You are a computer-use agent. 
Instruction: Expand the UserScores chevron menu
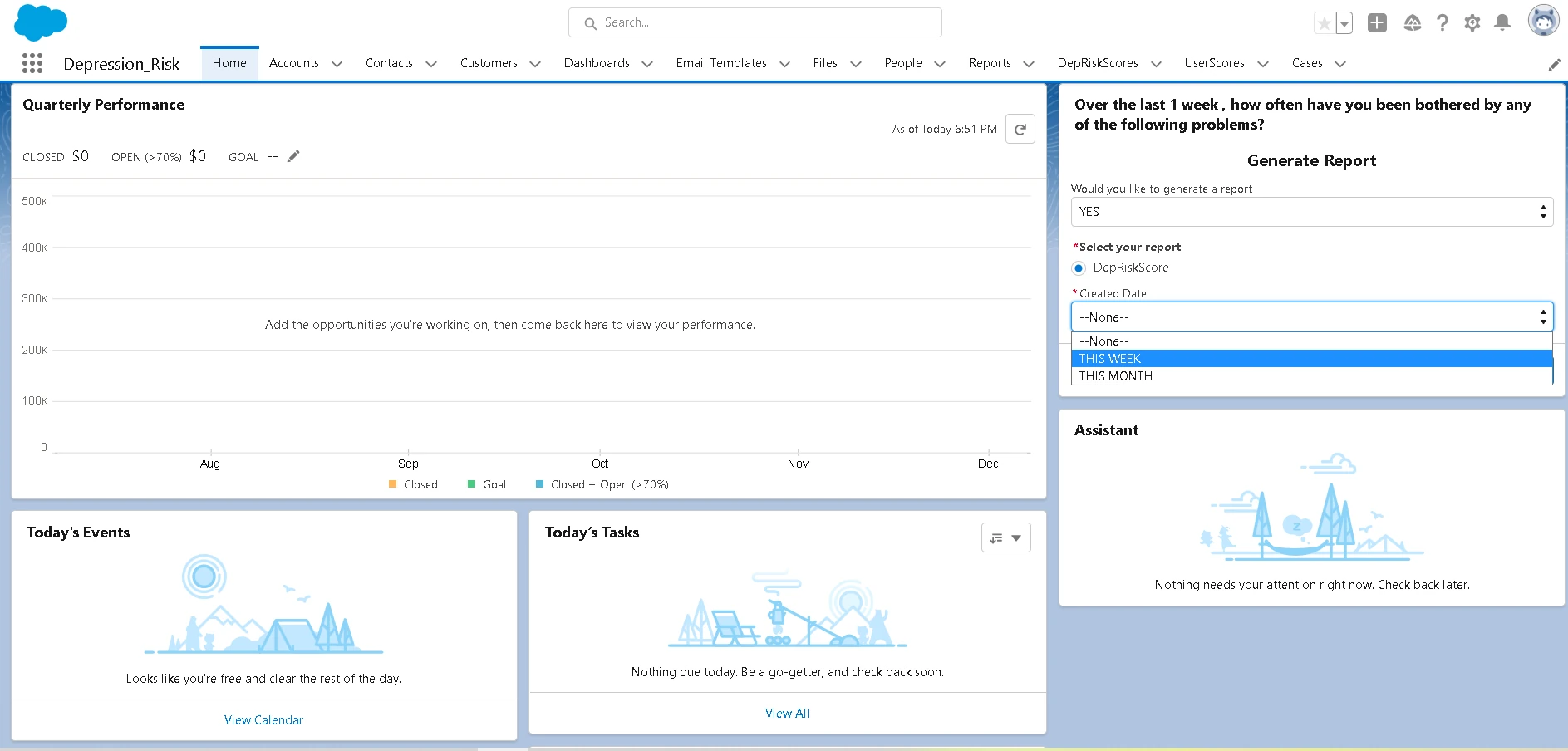[1263, 64]
